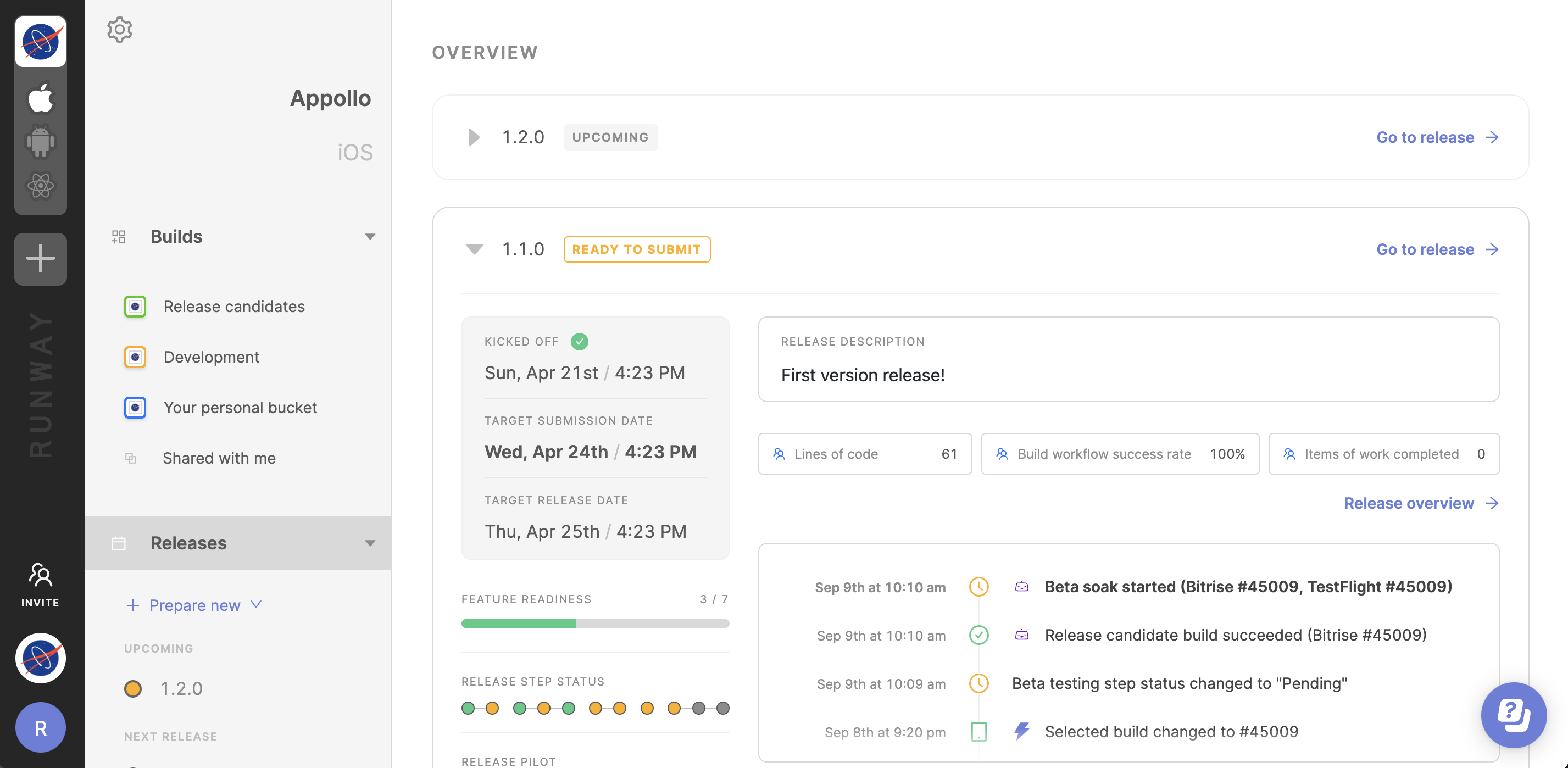Click the user avatar labeled R

tap(40, 728)
